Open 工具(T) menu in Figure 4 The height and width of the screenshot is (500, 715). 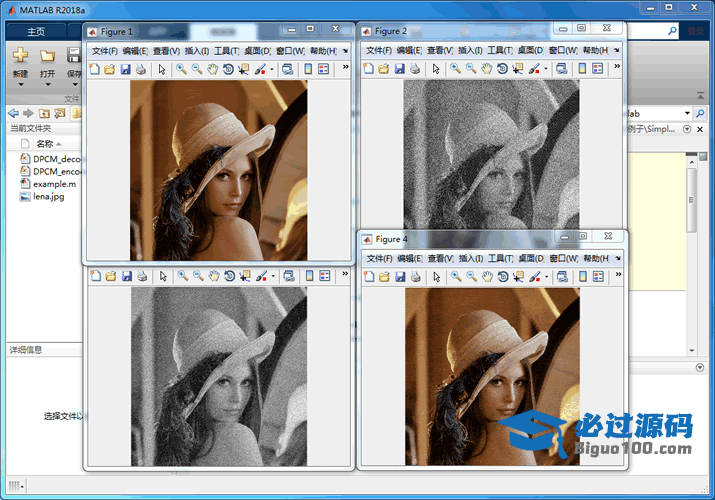click(500, 258)
